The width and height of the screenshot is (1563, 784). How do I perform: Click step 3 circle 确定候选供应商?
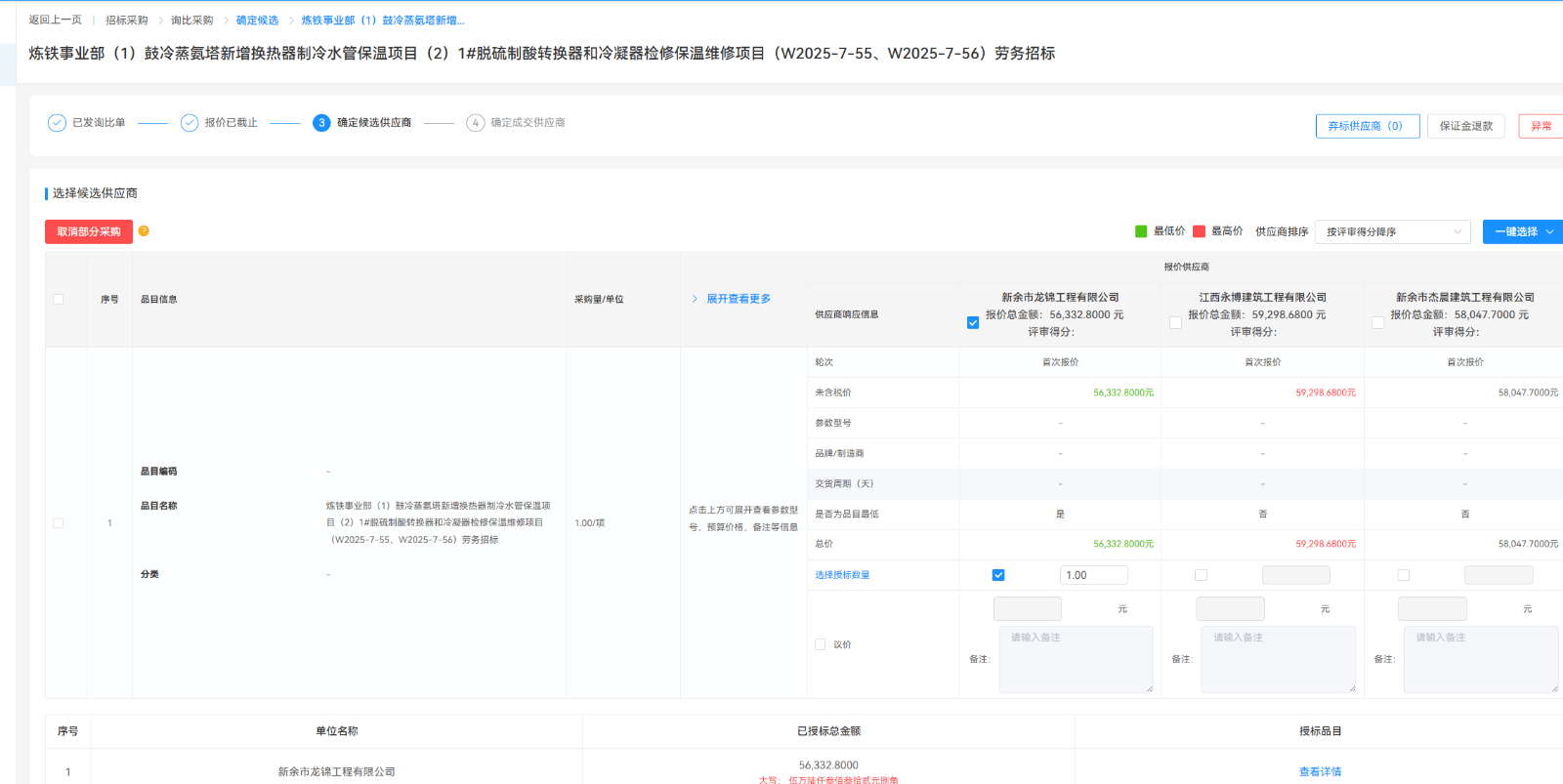[321, 123]
